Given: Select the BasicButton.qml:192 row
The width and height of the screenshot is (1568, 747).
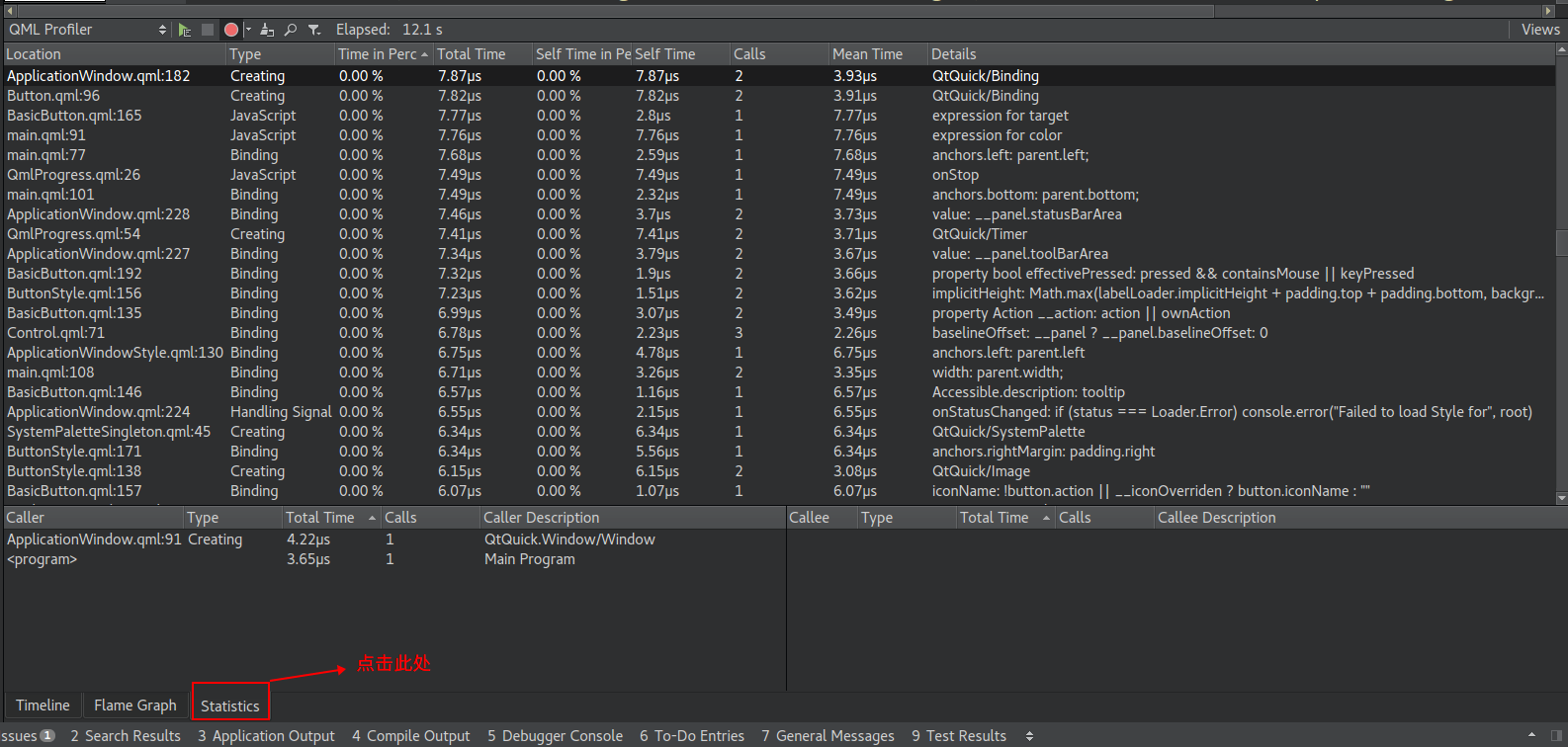Looking at the screenshot, I should 779,274.
